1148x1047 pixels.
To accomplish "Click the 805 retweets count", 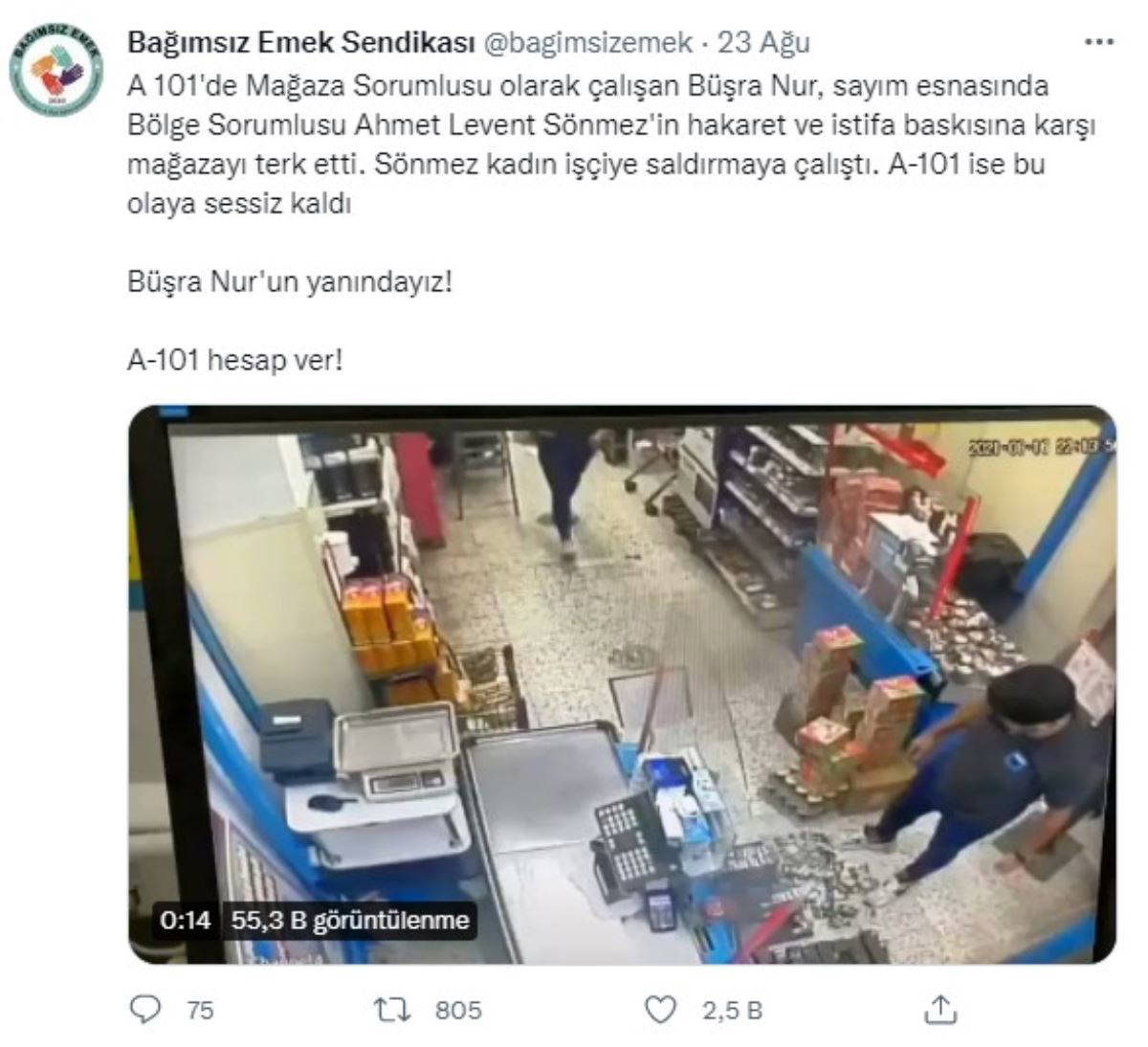I will tap(458, 1010).
